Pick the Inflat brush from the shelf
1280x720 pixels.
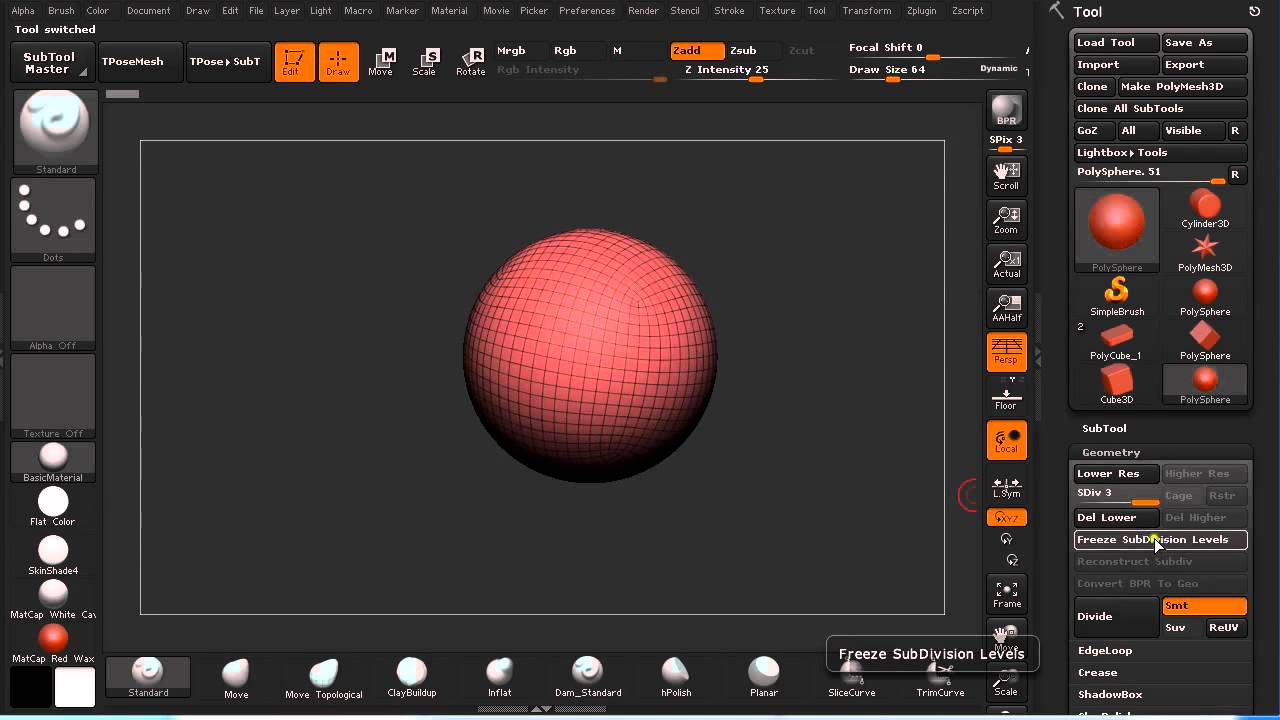pos(500,677)
